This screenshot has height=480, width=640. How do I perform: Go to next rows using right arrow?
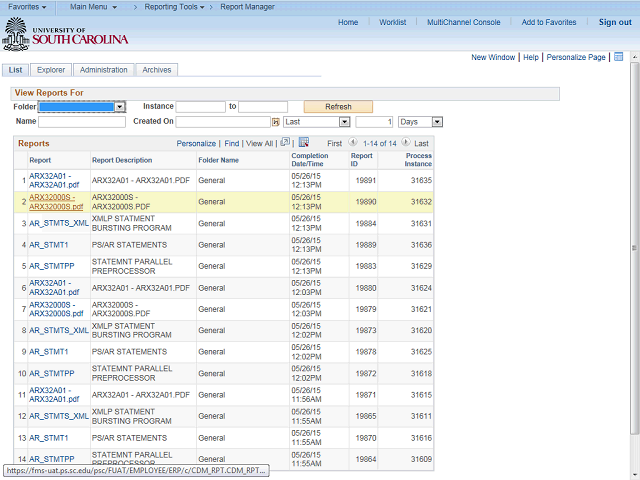[x=406, y=143]
